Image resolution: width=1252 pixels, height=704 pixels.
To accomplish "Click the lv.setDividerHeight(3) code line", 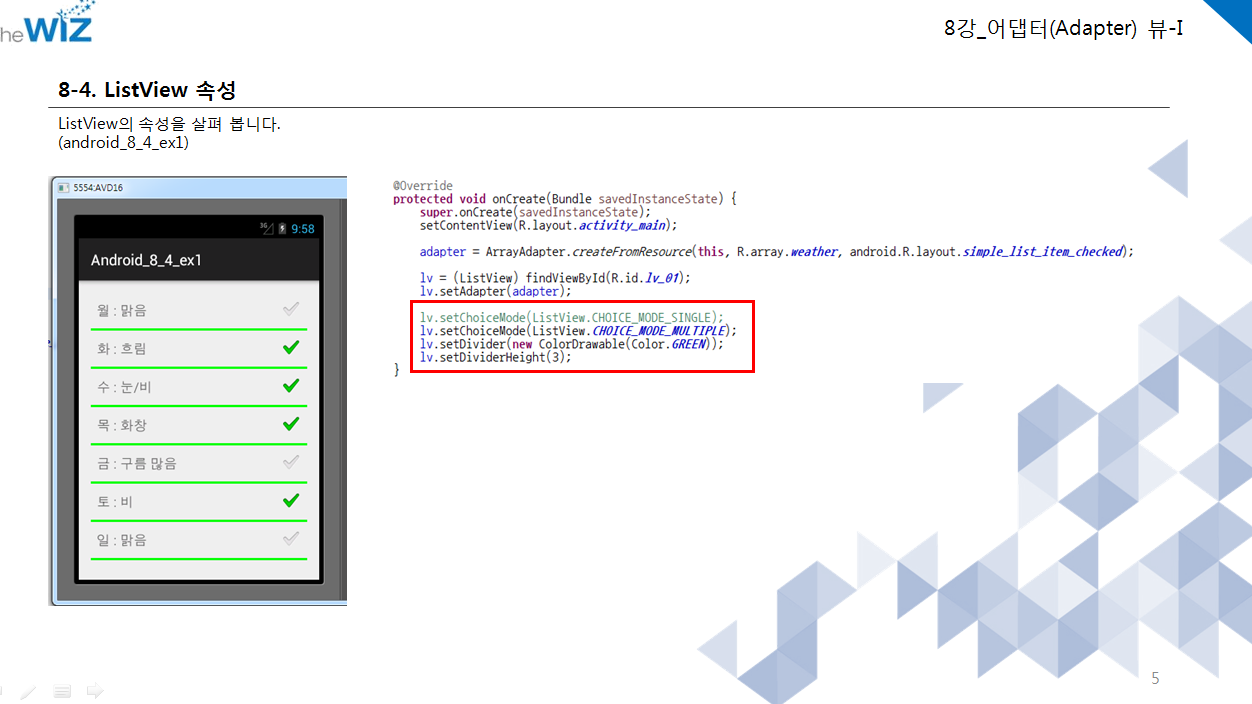I will (x=496, y=357).
